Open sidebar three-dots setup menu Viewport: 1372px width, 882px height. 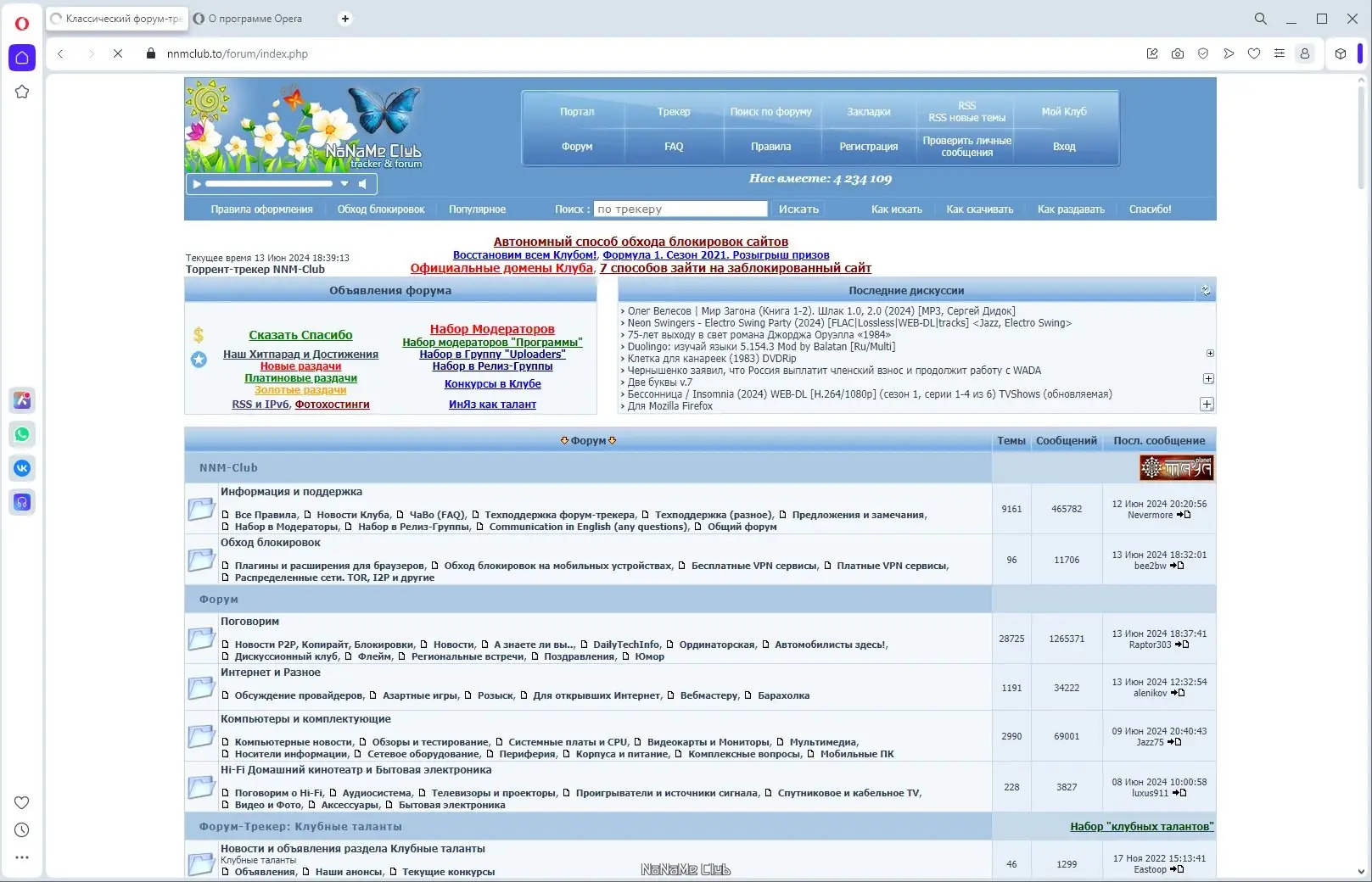[x=22, y=857]
